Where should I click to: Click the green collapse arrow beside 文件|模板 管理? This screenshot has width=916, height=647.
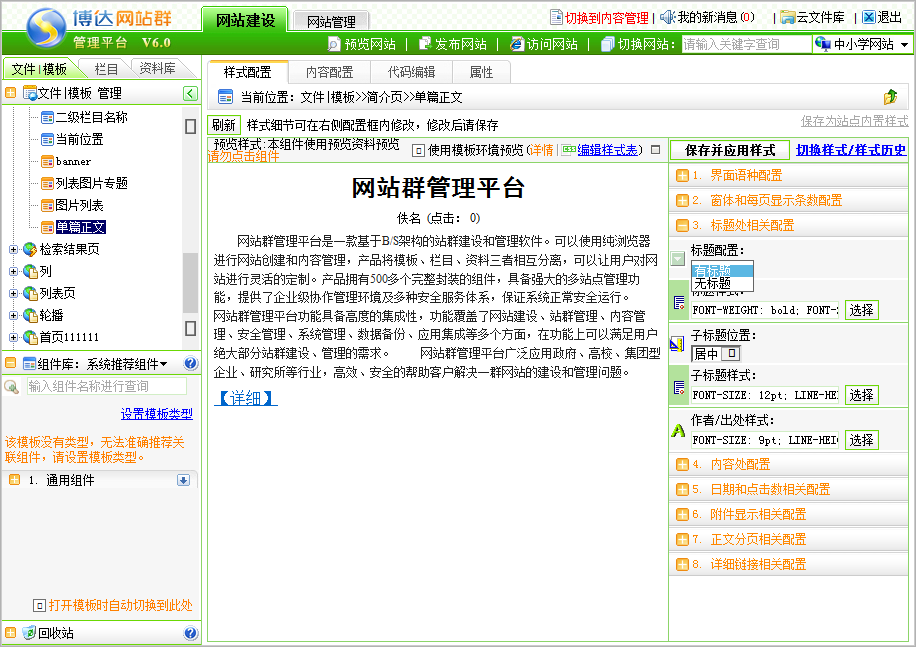point(190,93)
